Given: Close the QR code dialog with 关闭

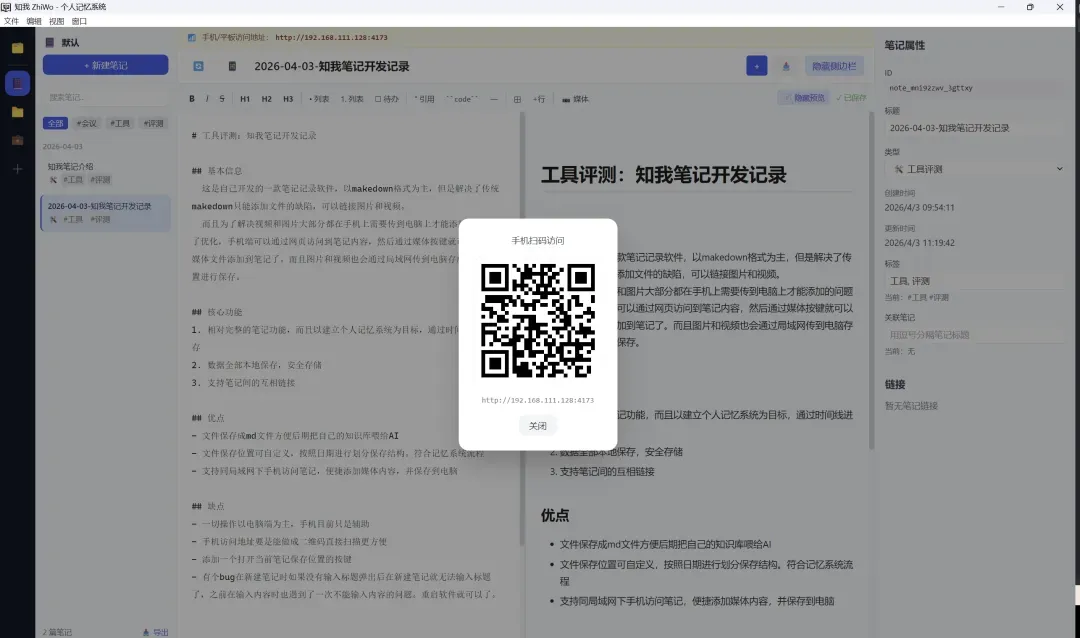Looking at the screenshot, I should (537, 426).
